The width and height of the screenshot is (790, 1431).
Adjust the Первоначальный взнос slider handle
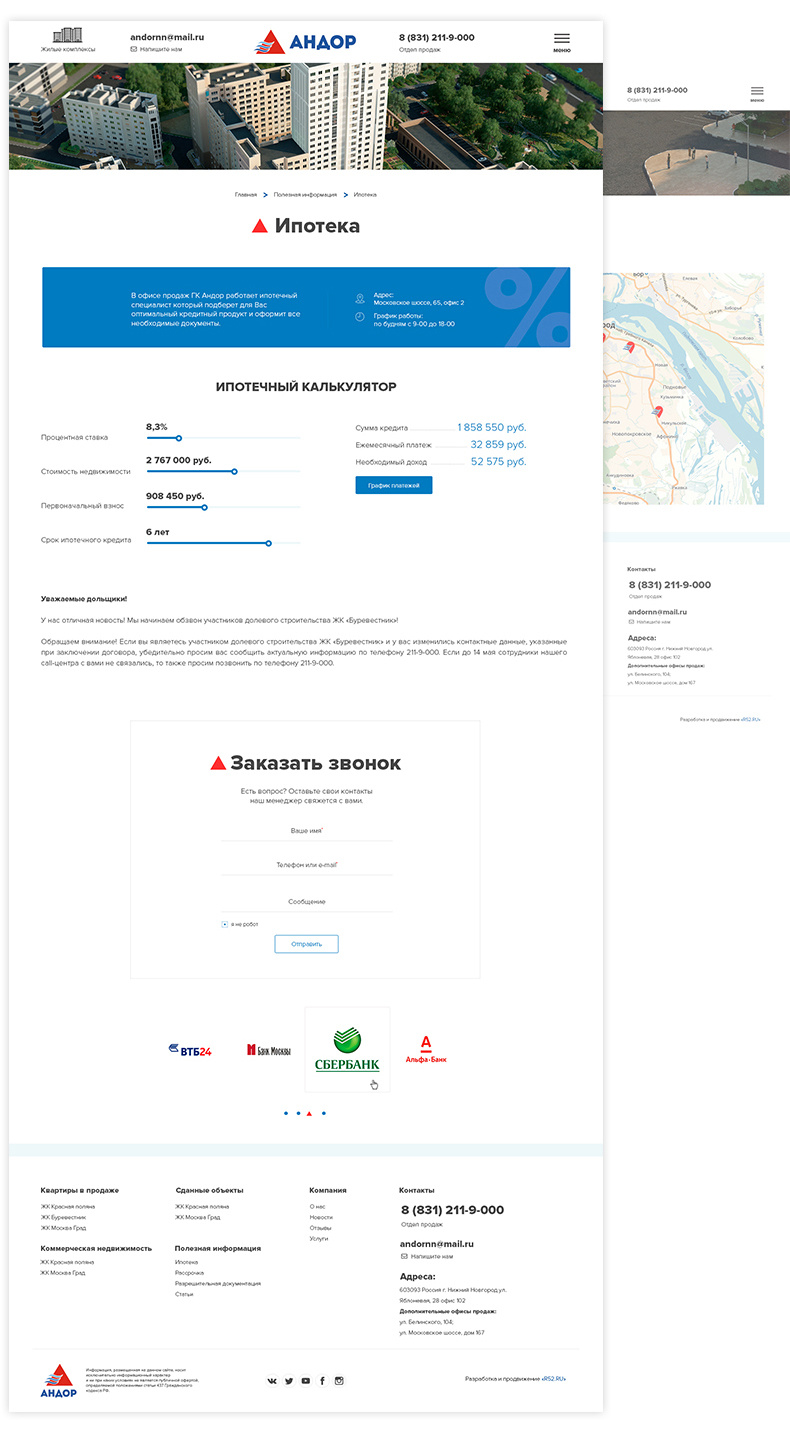click(x=204, y=507)
